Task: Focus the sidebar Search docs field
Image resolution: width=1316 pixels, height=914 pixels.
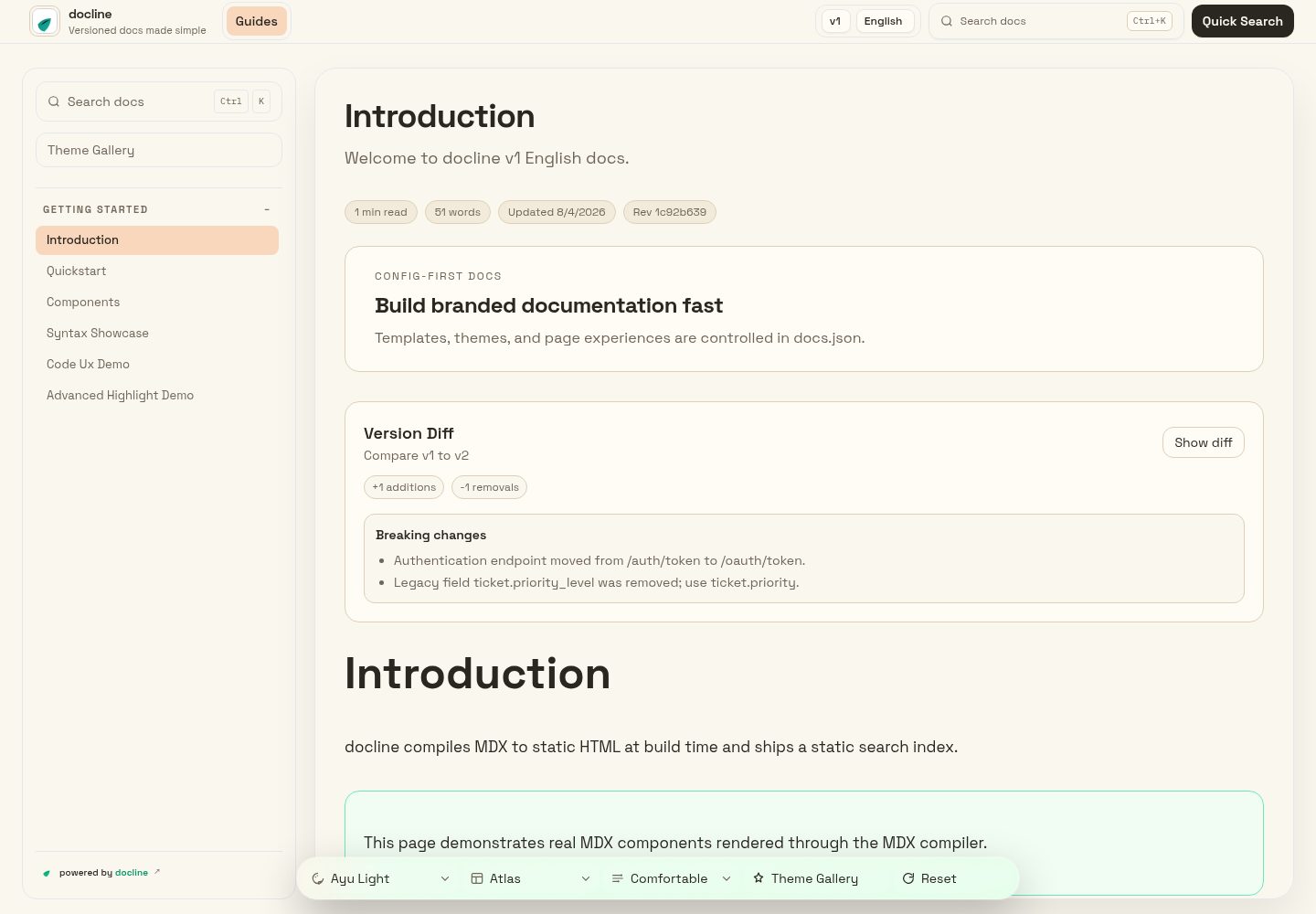Action: [159, 101]
